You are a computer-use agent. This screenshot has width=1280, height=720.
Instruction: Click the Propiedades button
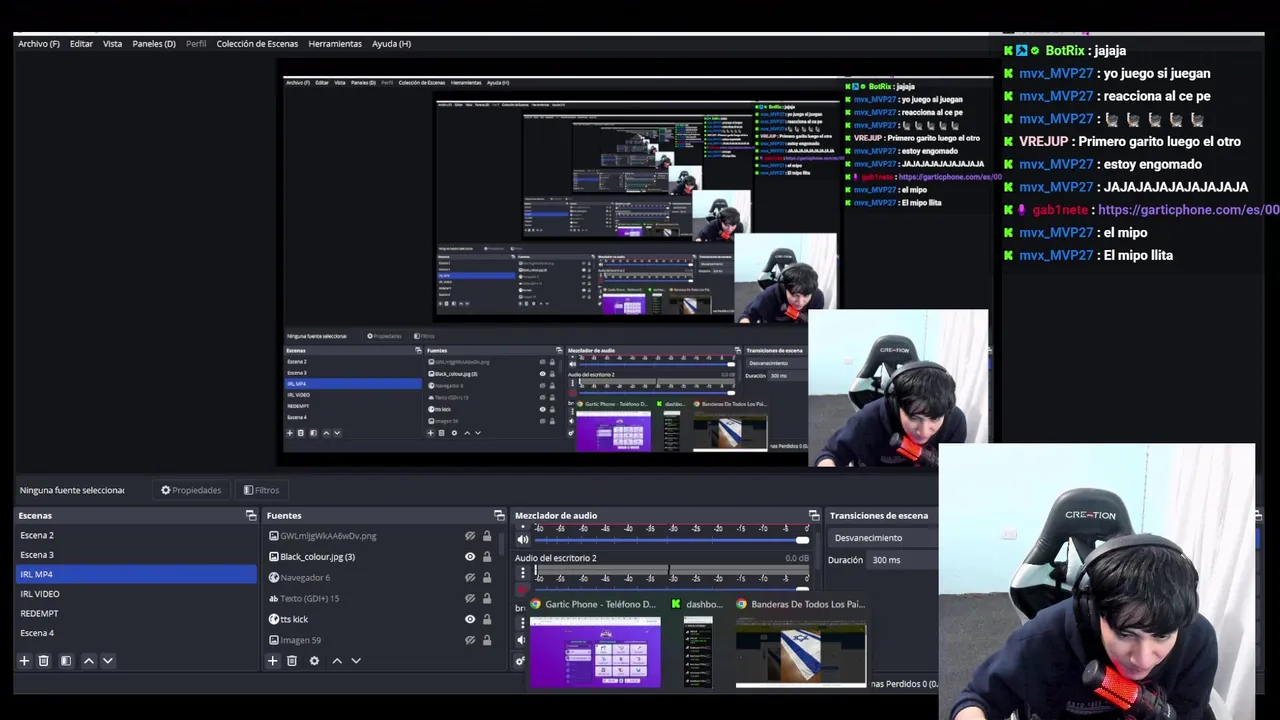(191, 490)
